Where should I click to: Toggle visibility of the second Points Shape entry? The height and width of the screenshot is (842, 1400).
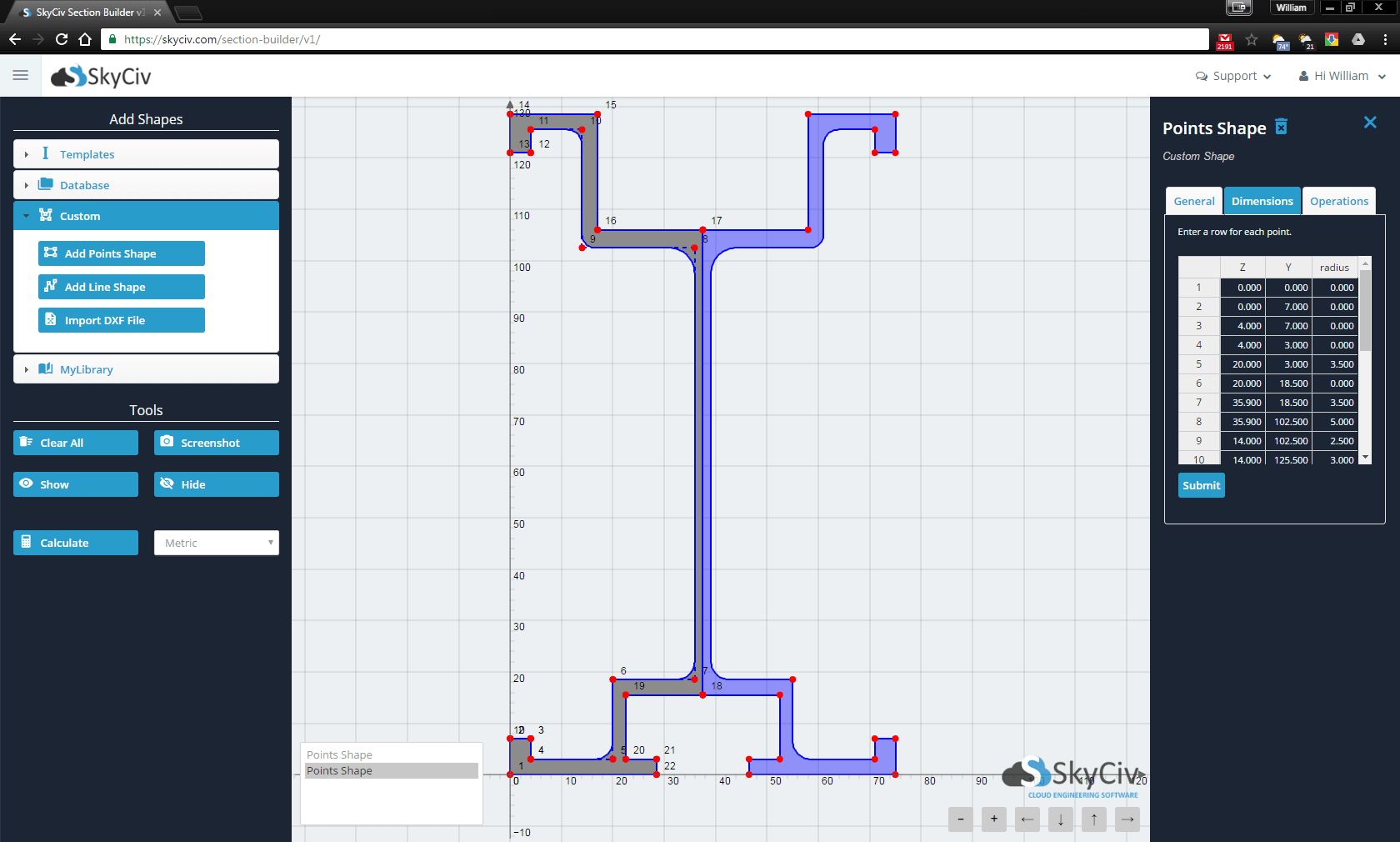390,771
